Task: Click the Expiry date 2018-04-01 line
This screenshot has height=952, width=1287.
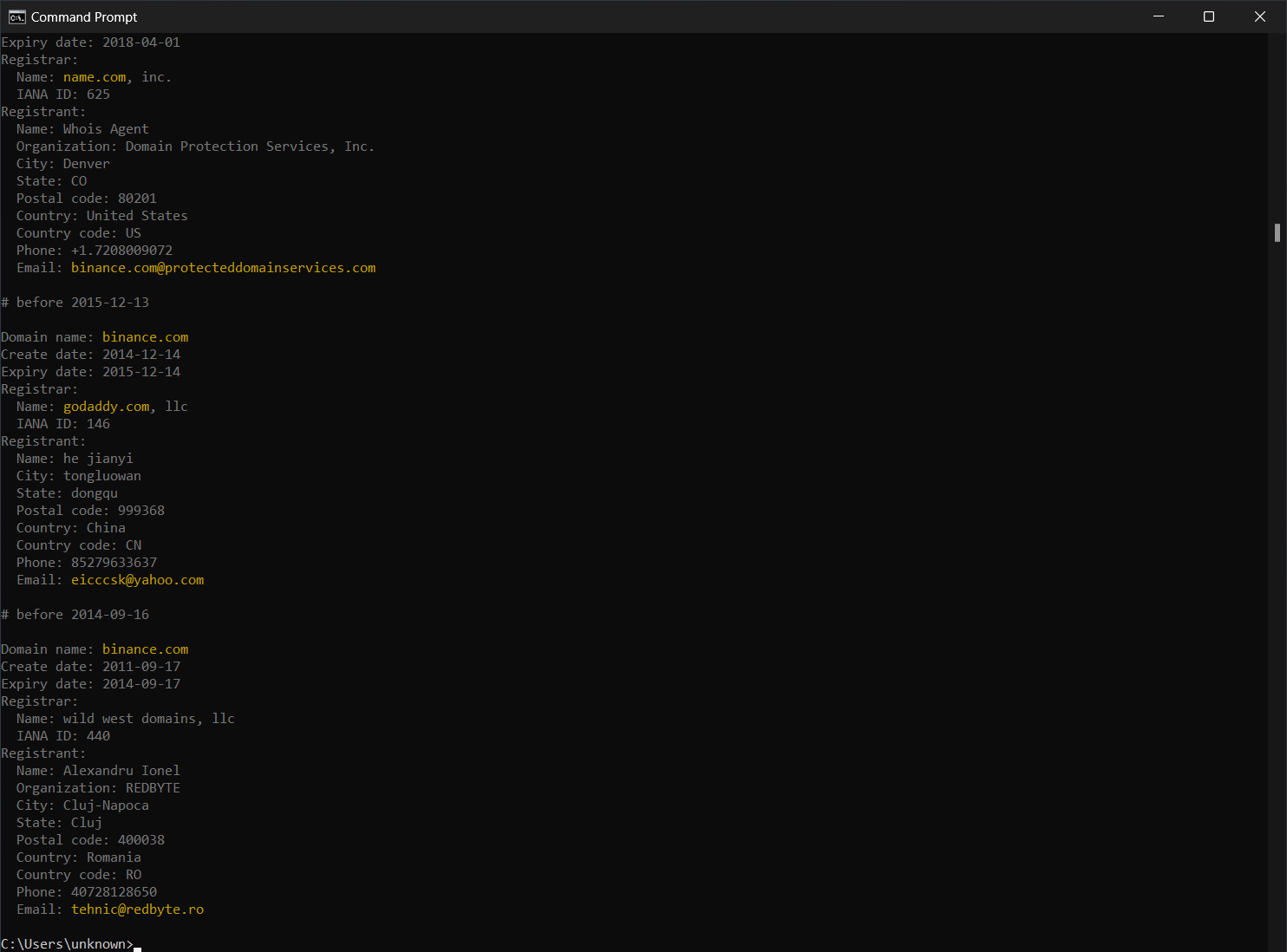Action: click(91, 42)
